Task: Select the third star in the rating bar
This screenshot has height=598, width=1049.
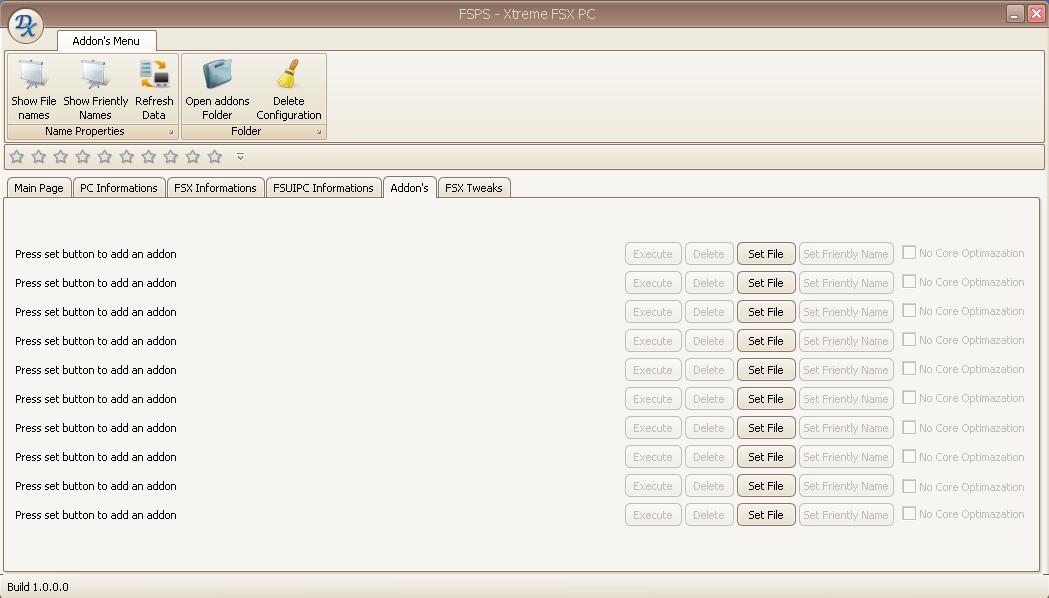Action: coord(61,157)
